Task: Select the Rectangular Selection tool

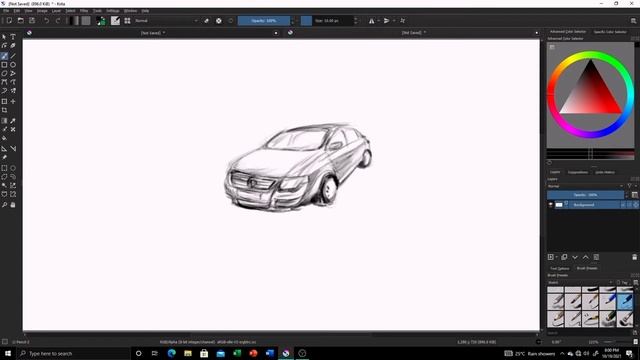Action: point(4,168)
